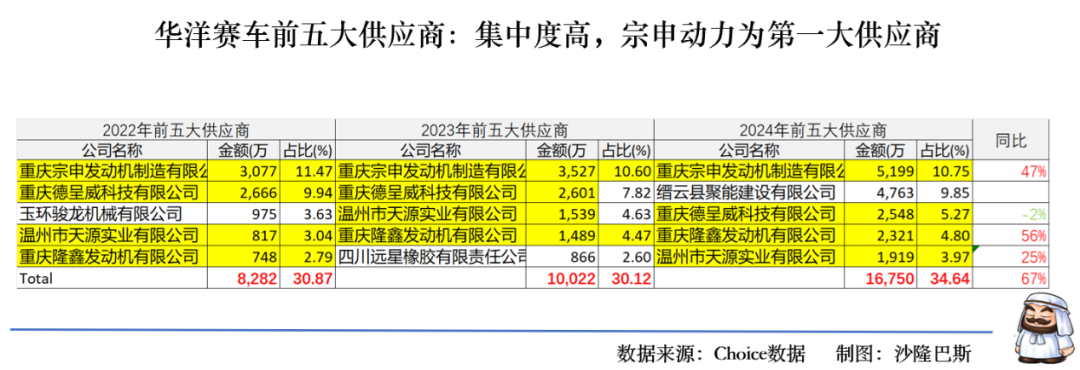This screenshot has width=1080, height=370.
Task: Select the 2.79 percentage cell
Action: pos(308,257)
